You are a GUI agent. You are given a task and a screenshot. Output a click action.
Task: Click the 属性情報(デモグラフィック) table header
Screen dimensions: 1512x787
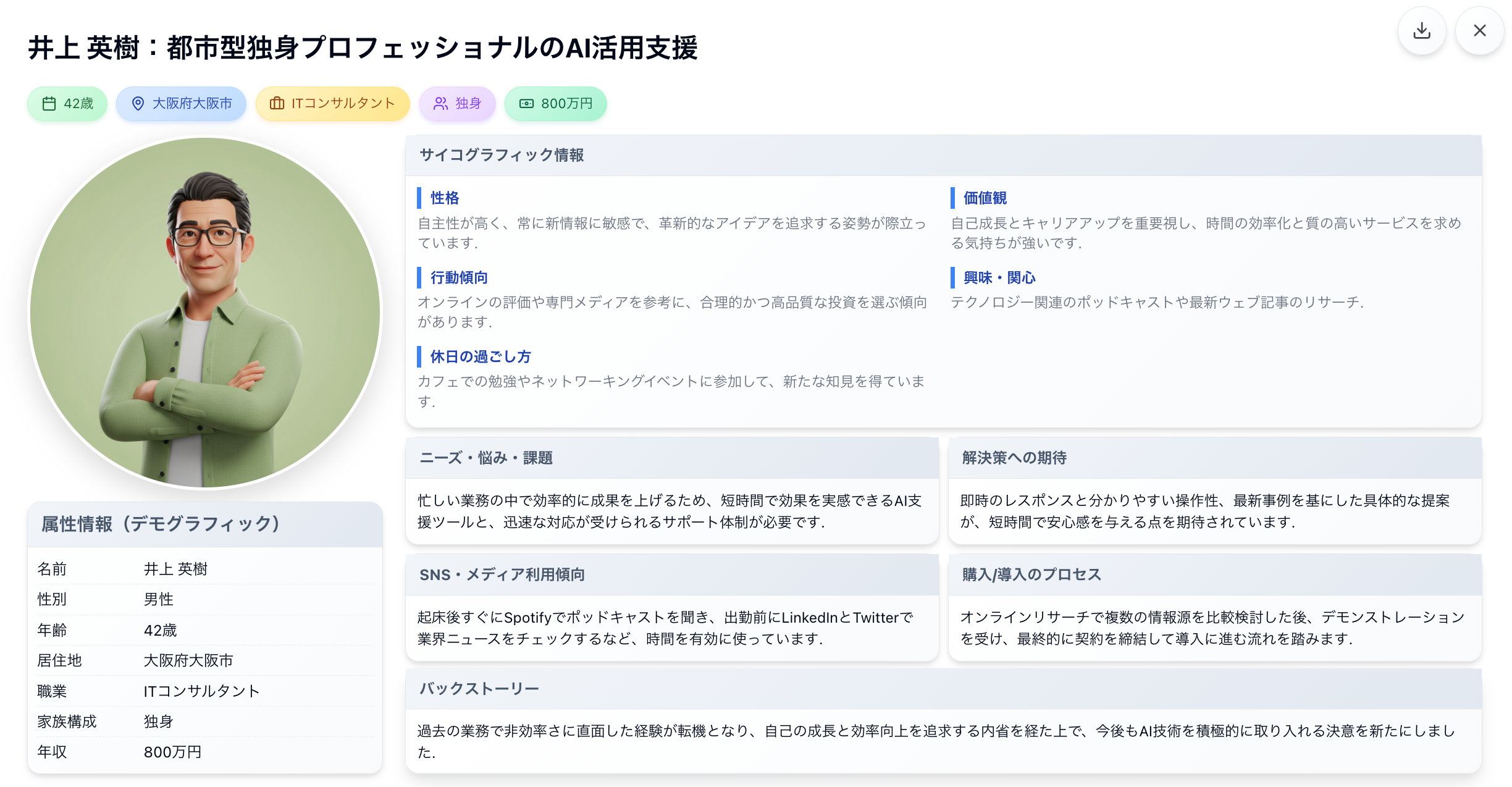coord(161,524)
